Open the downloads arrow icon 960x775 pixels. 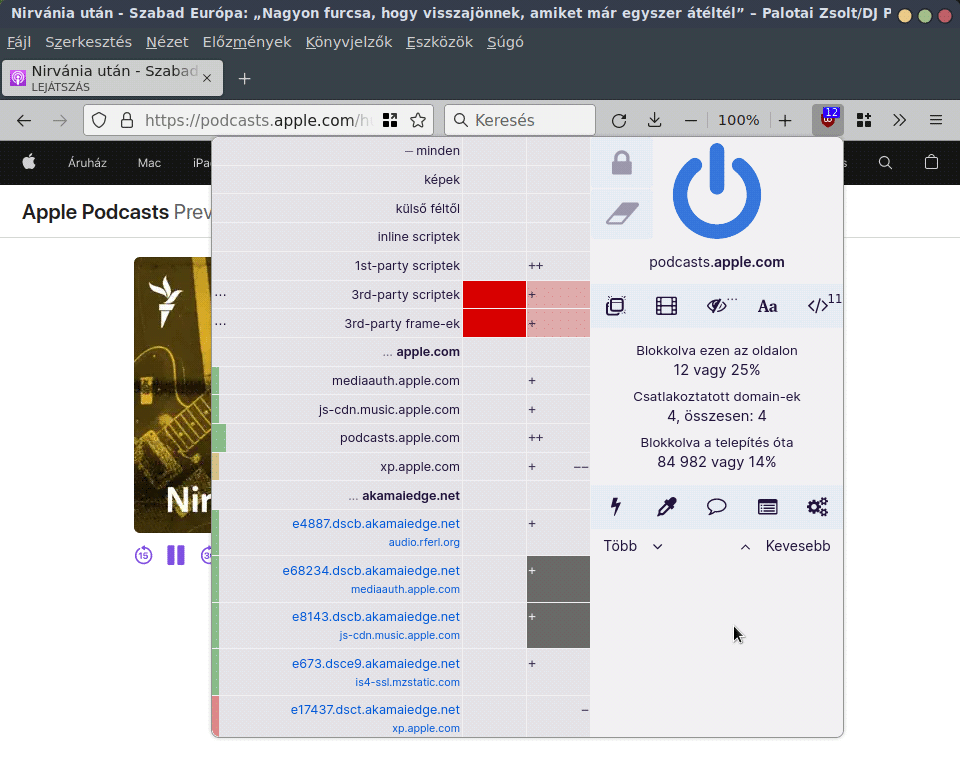click(x=654, y=120)
